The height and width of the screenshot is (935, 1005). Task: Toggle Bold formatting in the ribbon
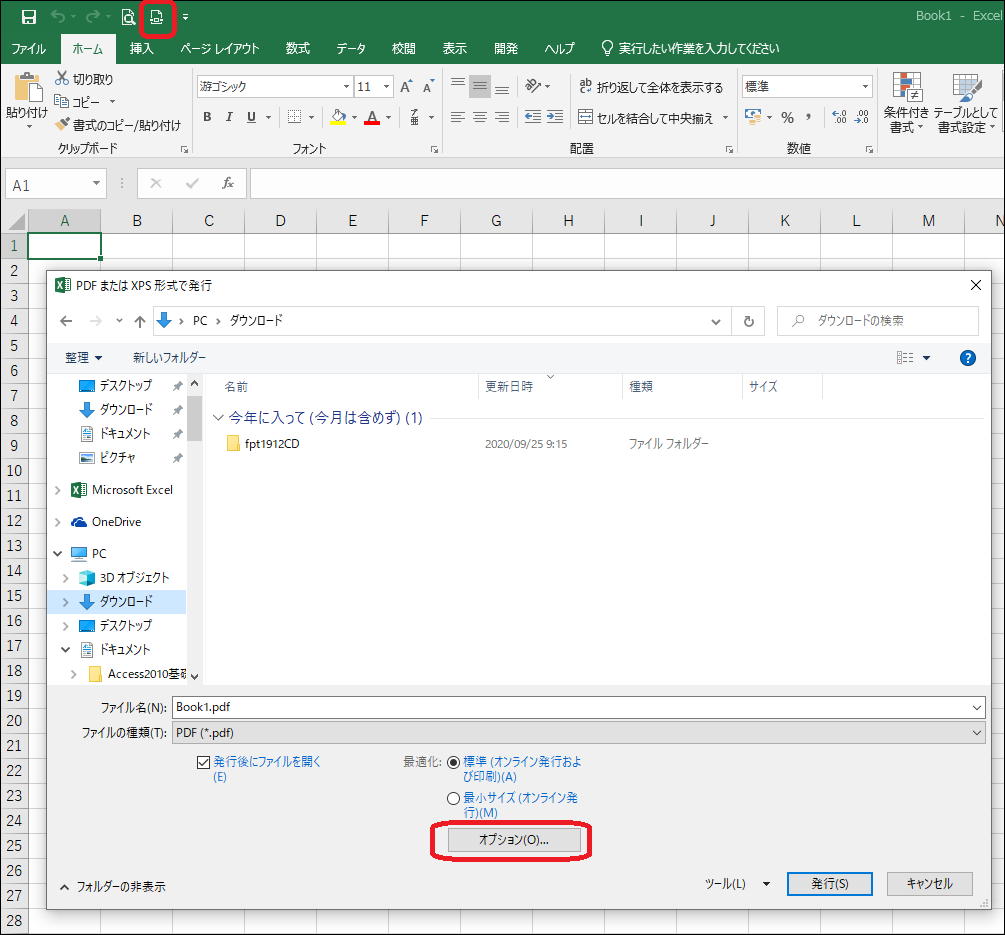coord(207,117)
